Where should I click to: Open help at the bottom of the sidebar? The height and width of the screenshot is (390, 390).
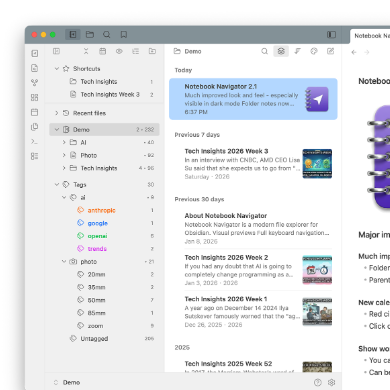[318, 382]
